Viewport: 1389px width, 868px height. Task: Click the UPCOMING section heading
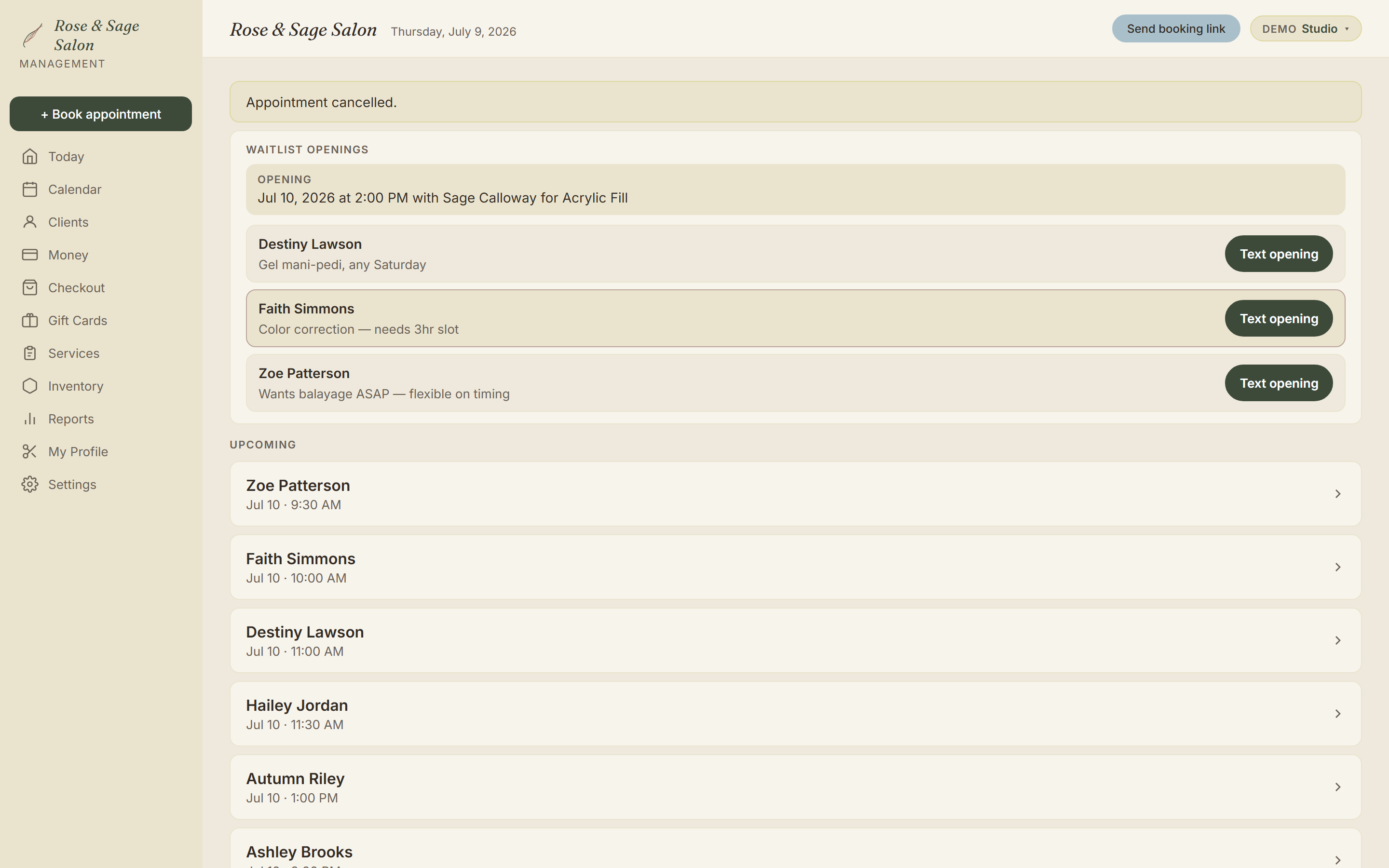263,444
